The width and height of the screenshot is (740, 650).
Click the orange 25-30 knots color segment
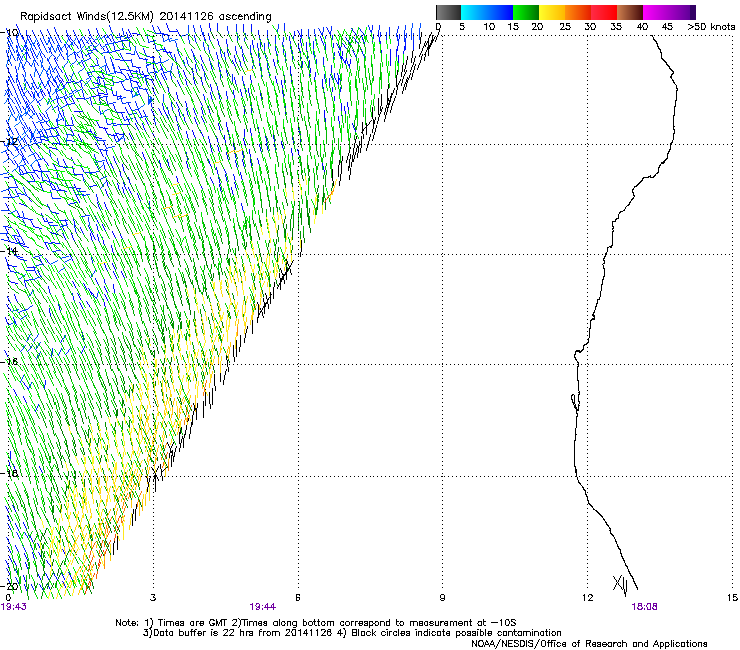pos(578,12)
